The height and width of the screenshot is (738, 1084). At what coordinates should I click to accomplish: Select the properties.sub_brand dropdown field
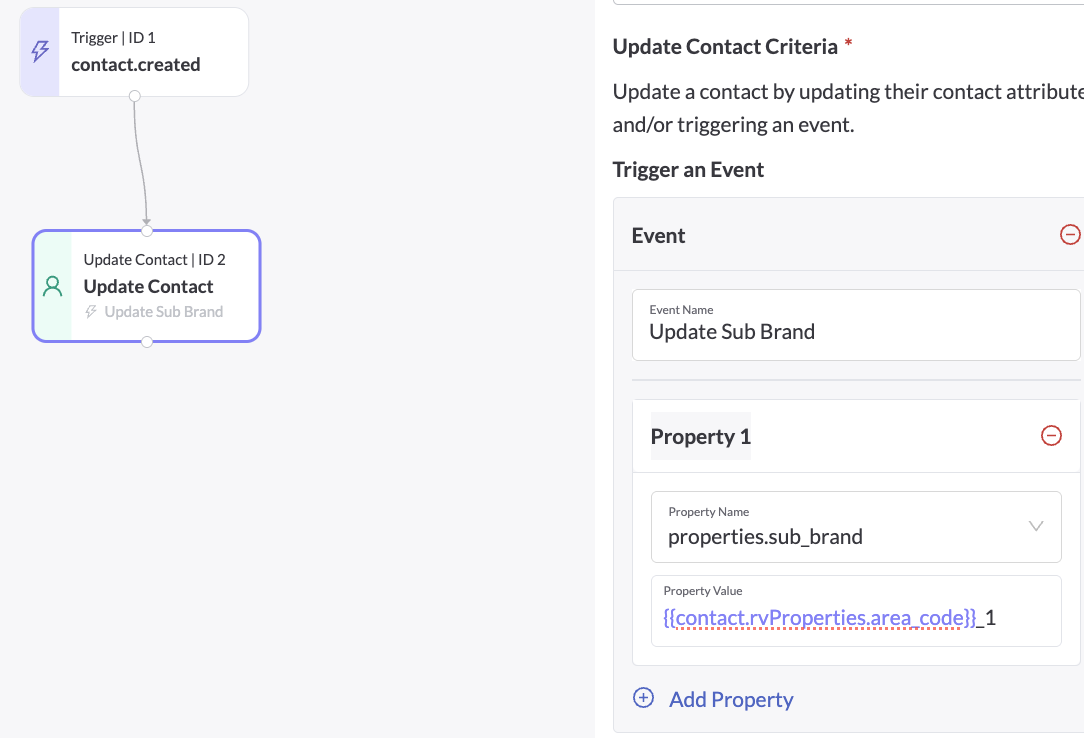[856, 527]
